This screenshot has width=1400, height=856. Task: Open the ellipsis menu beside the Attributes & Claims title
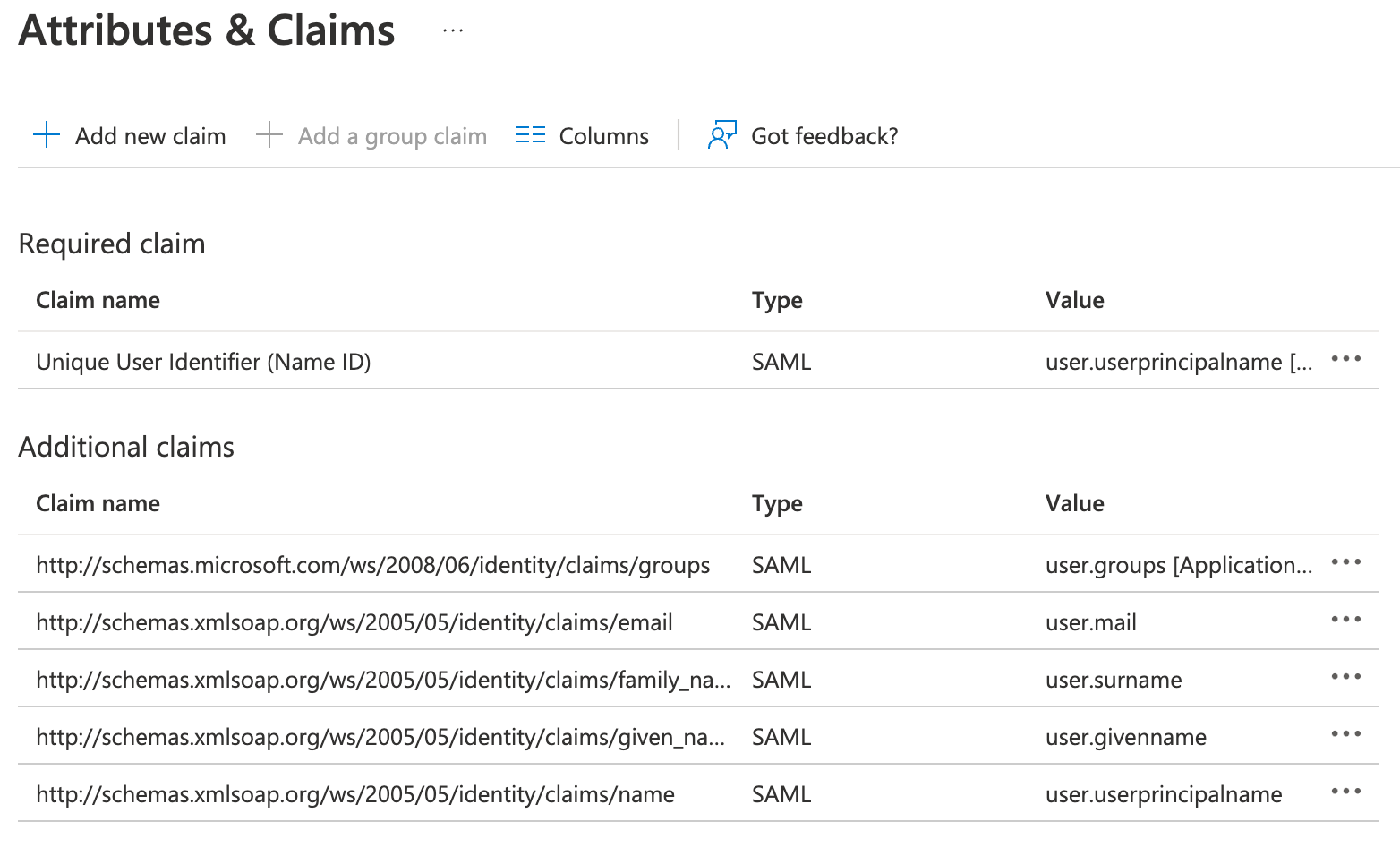[452, 30]
